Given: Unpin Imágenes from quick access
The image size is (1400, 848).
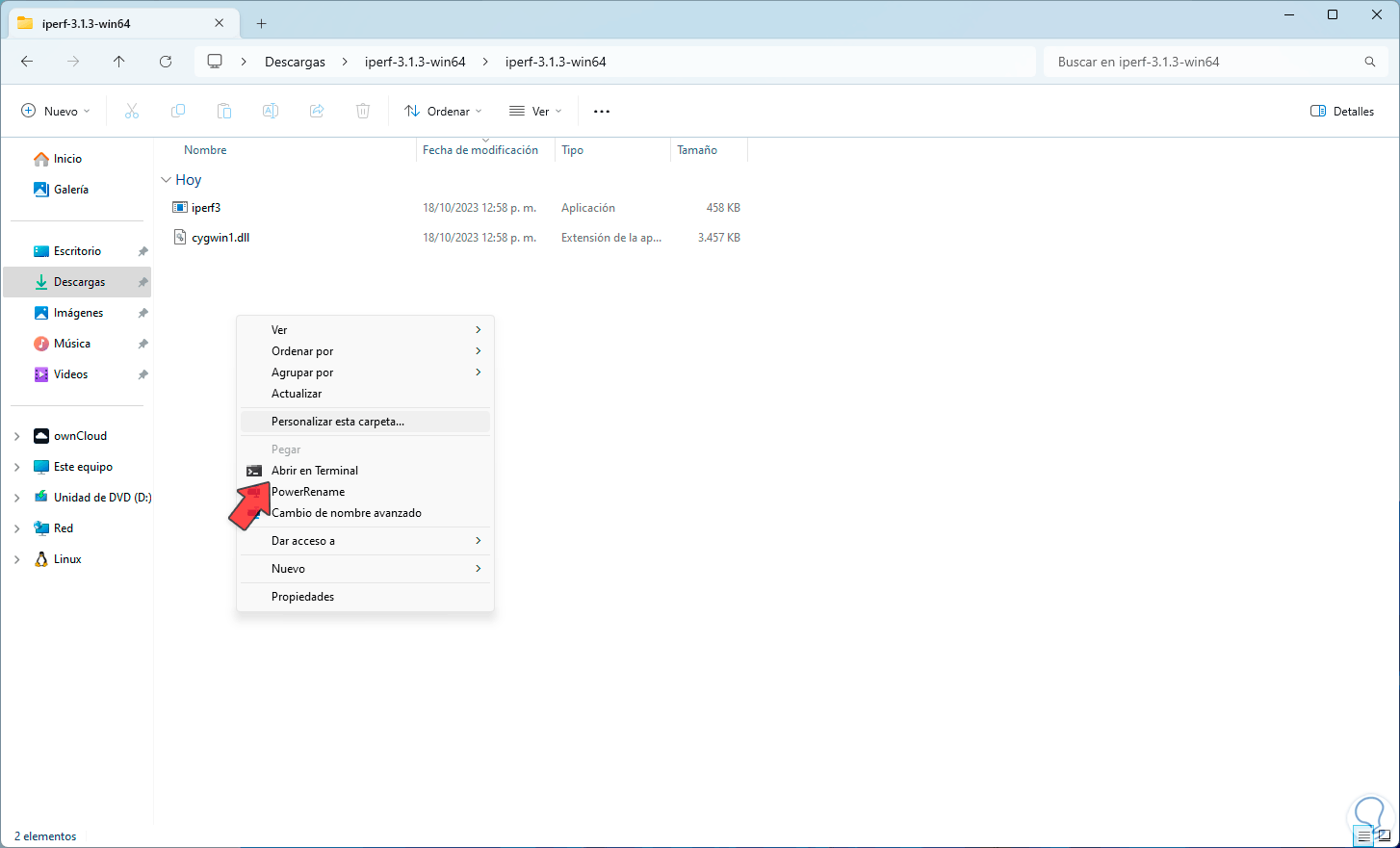Looking at the screenshot, I should click(x=143, y=313).
